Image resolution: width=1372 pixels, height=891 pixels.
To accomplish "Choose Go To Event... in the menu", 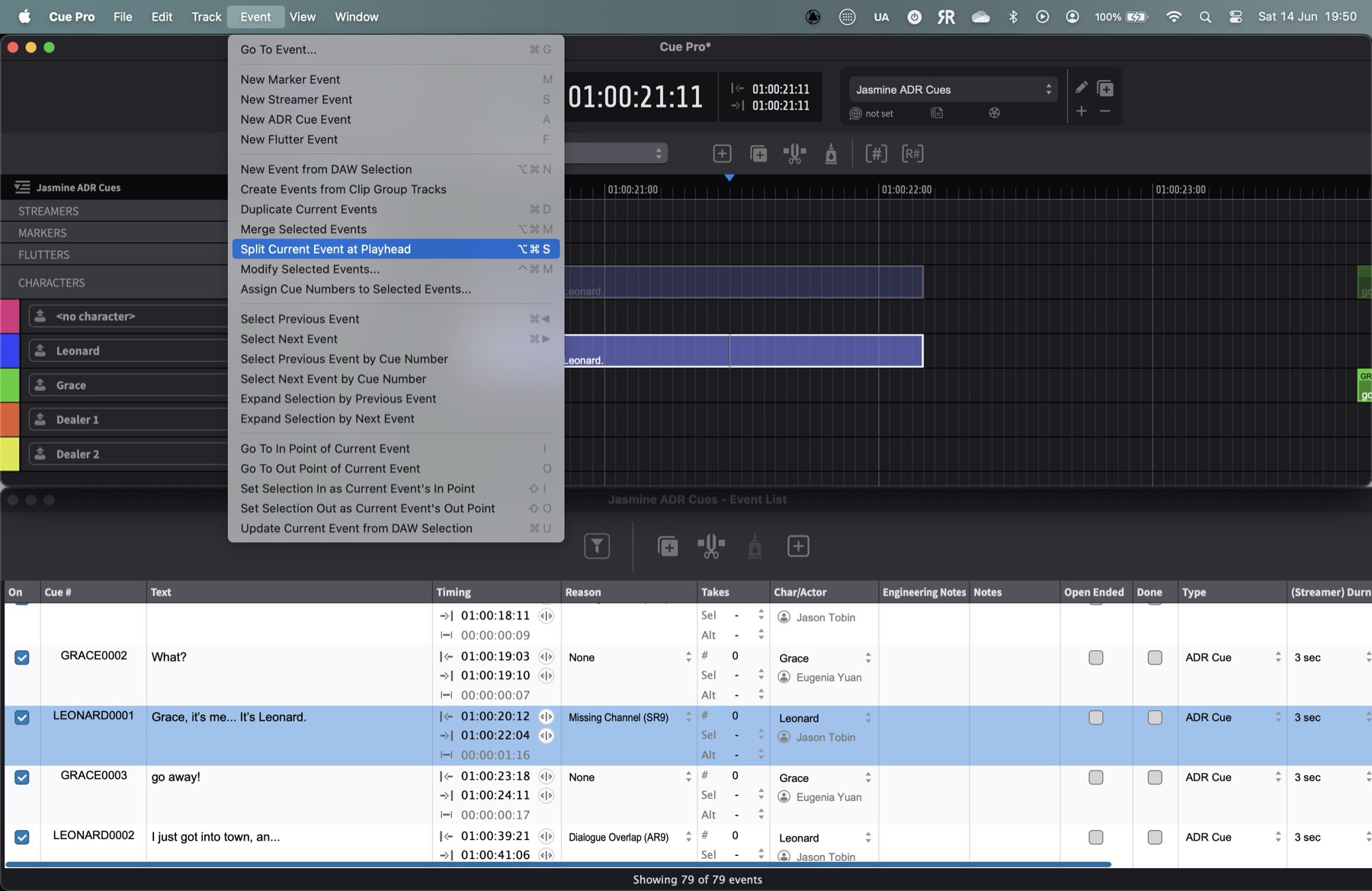I will tap(396, 50).
